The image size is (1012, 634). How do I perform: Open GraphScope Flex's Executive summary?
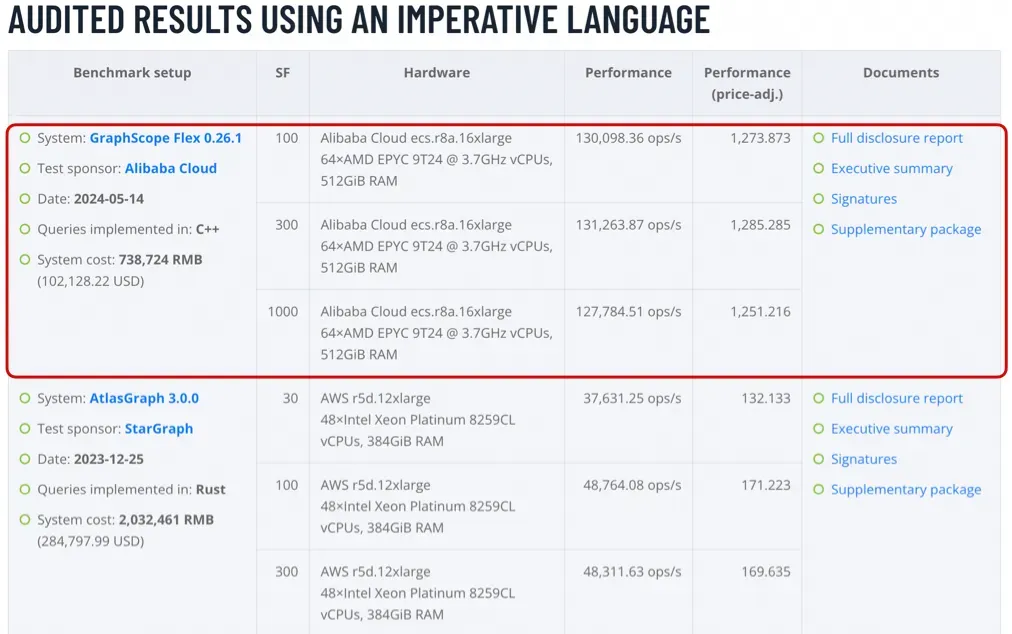[891, 168]
